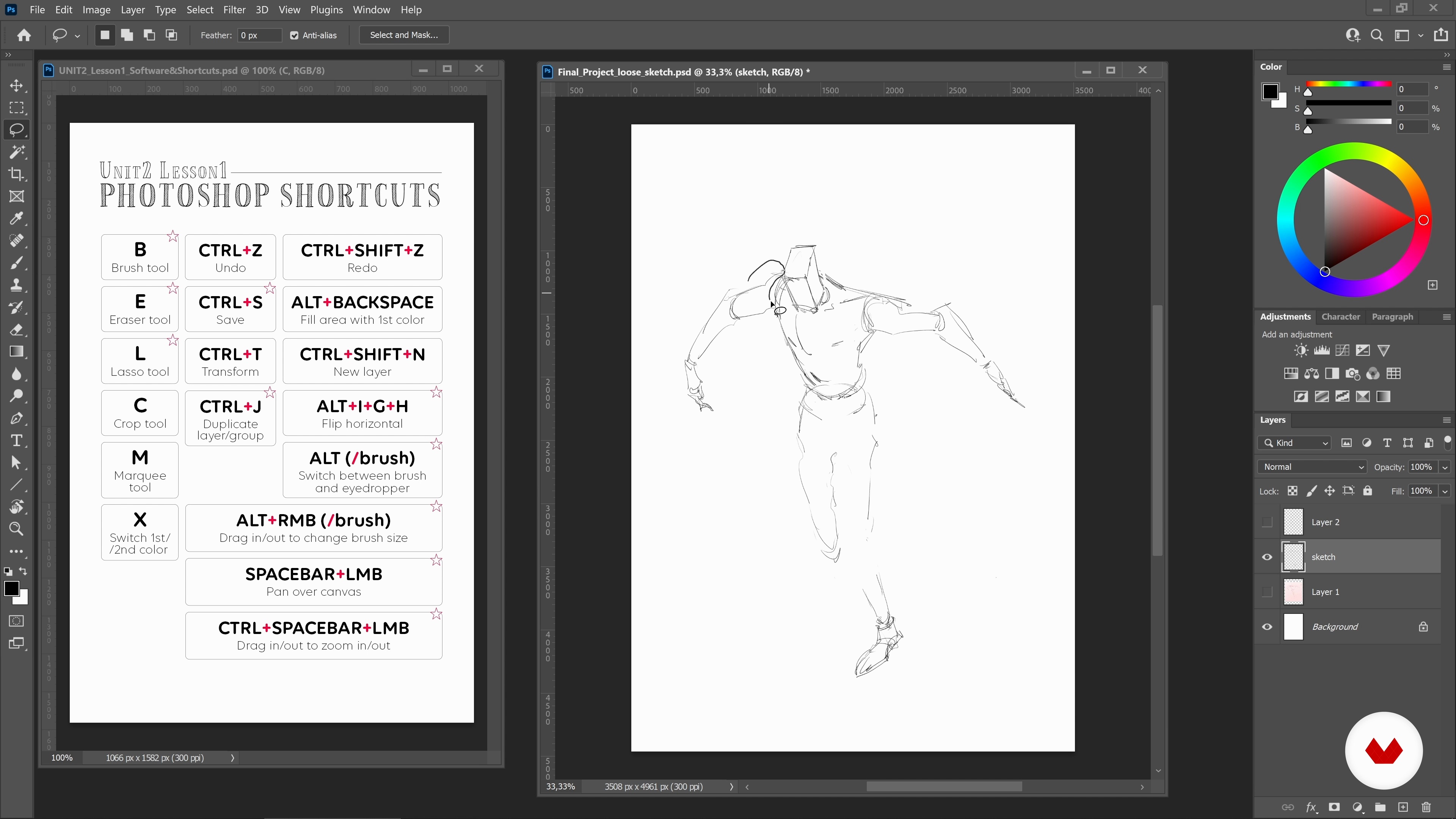Open Edit Toolbar three-dots menu
Viewport: 1456px width, 819px height.
click(x=16, y=551)
